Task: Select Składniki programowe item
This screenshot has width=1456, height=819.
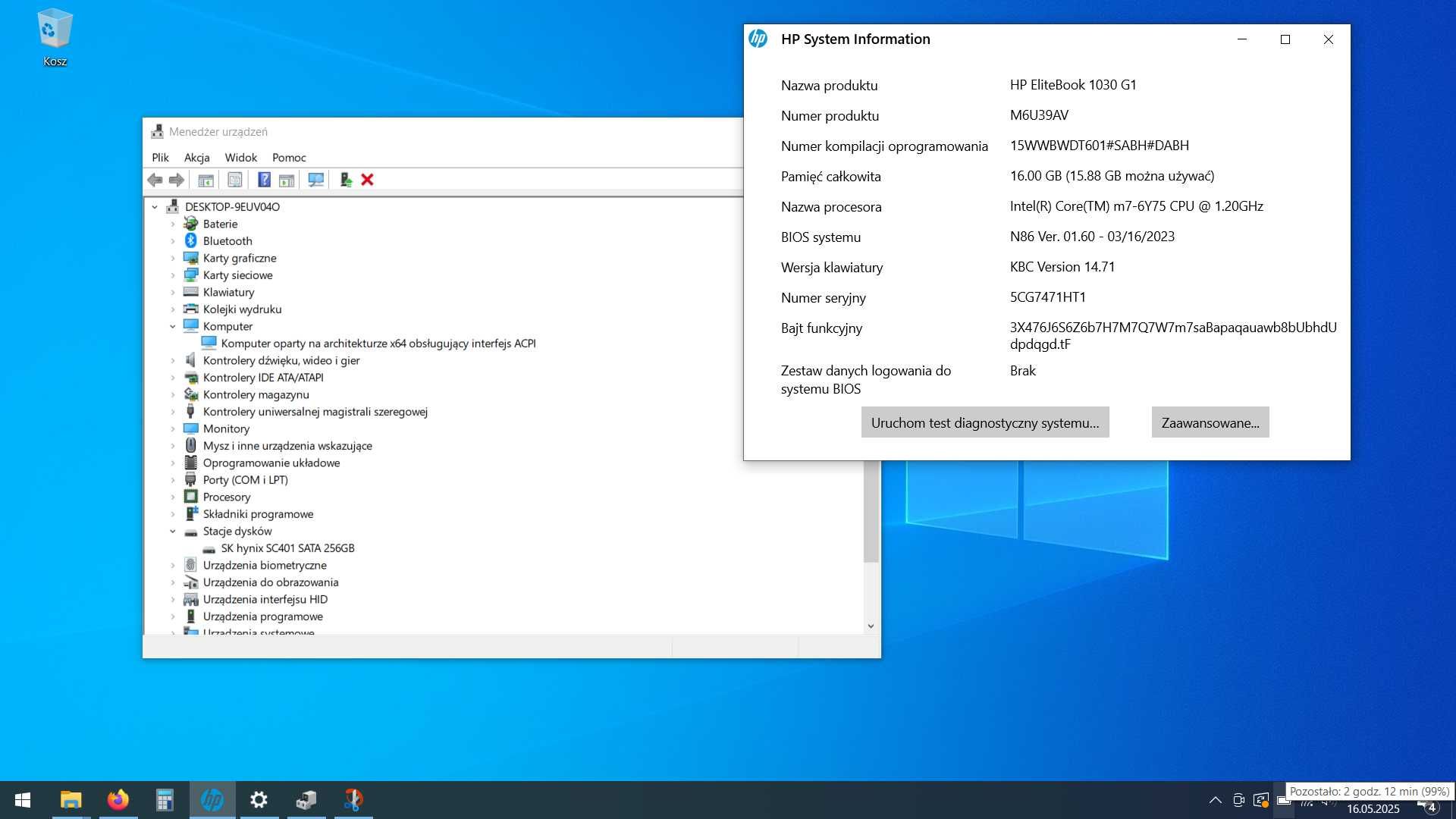Action: tap(258, 514)
